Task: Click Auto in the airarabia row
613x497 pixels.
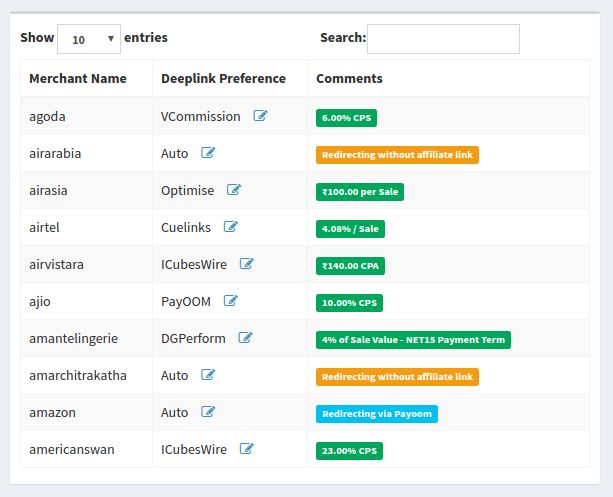Action: point(174,153)
